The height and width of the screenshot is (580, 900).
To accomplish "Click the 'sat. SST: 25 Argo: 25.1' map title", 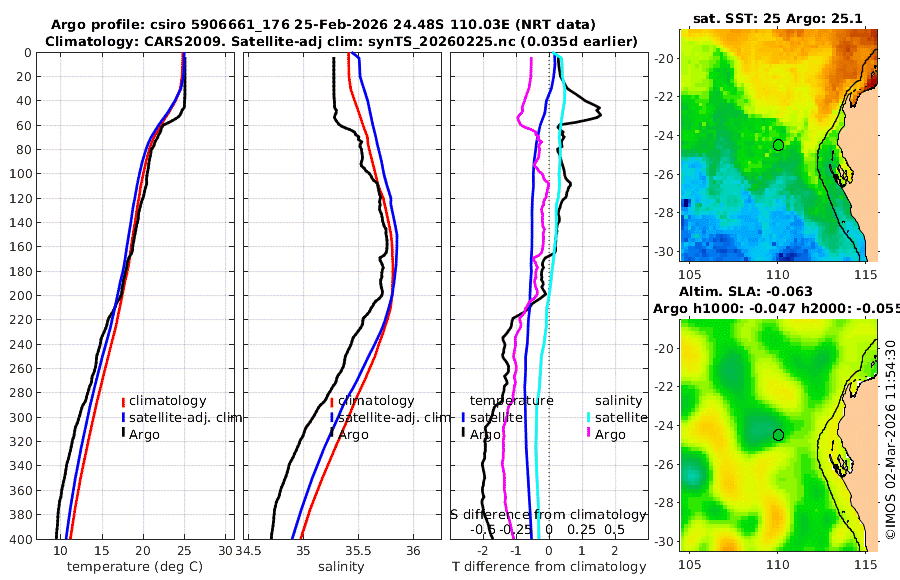I will (x=778, y=18).
